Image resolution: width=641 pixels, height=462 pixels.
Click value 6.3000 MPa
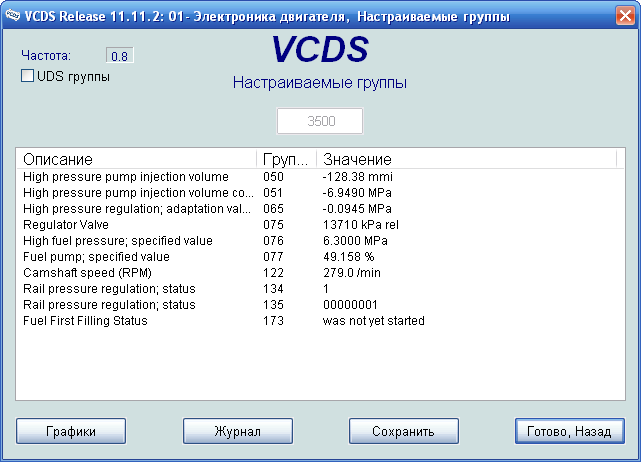coord(355,240)
